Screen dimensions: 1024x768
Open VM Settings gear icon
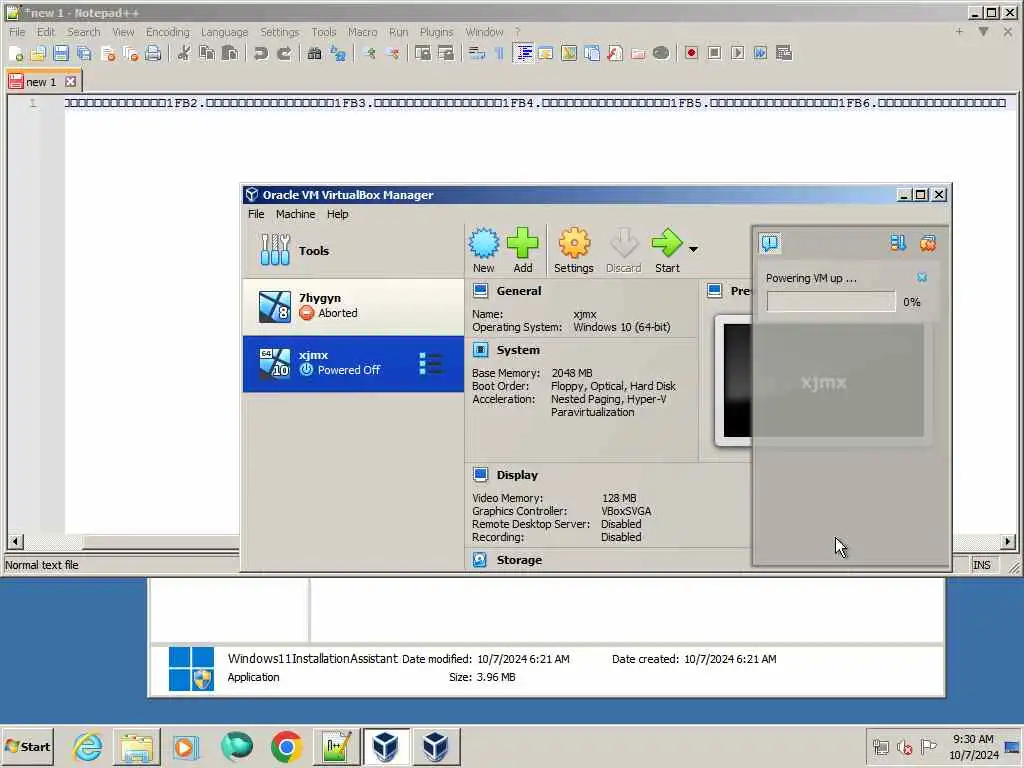coord(573,250)
